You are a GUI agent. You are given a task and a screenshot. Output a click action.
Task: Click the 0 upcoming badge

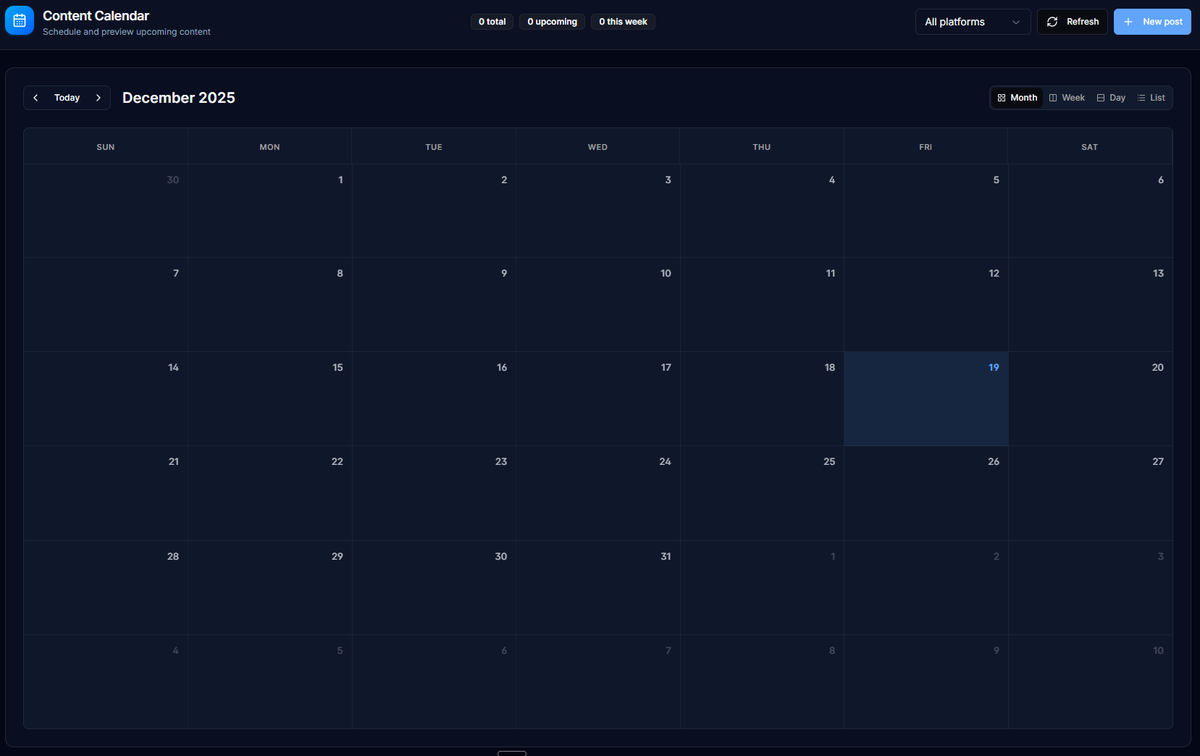click(553, 22)
